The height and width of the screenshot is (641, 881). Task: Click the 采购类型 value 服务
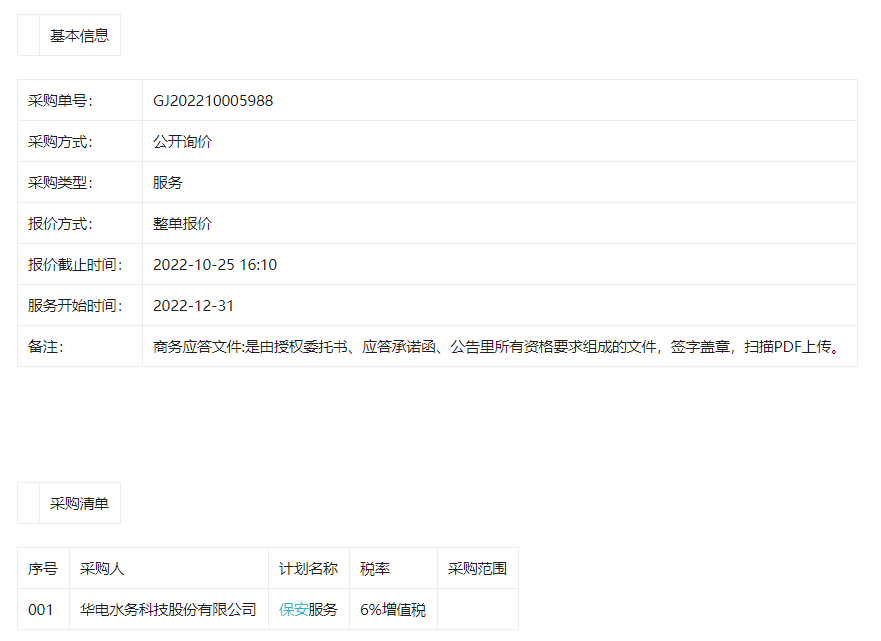(x=168, y=182)
